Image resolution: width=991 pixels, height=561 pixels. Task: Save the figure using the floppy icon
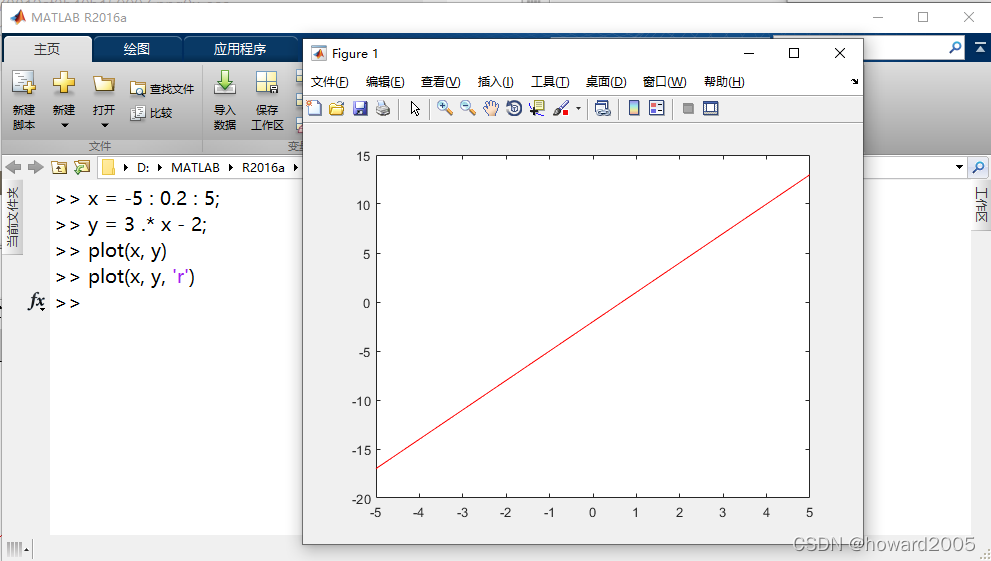click(x=360, y=109)
